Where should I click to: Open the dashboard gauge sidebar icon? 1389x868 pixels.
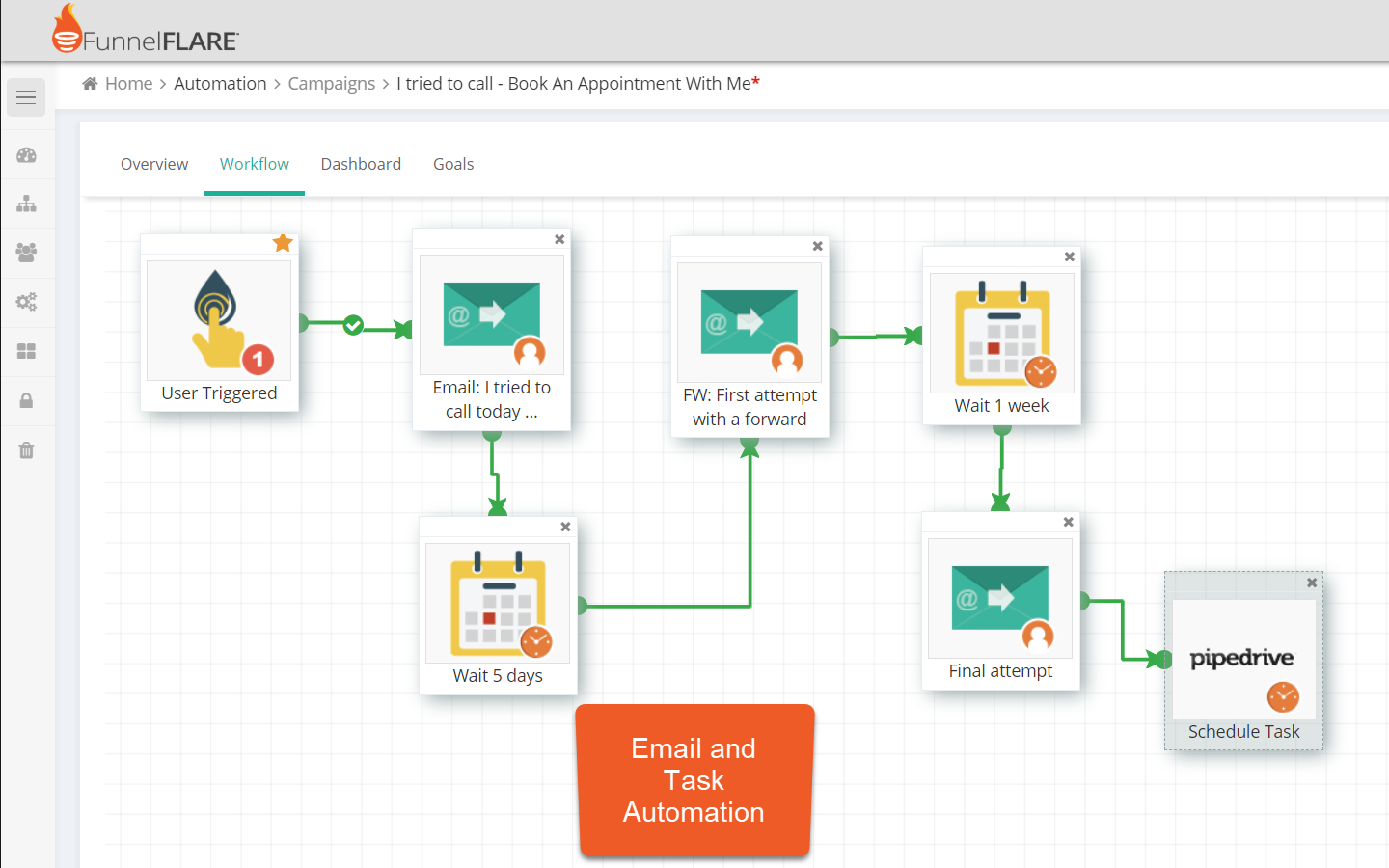click(x=26, y=155)
